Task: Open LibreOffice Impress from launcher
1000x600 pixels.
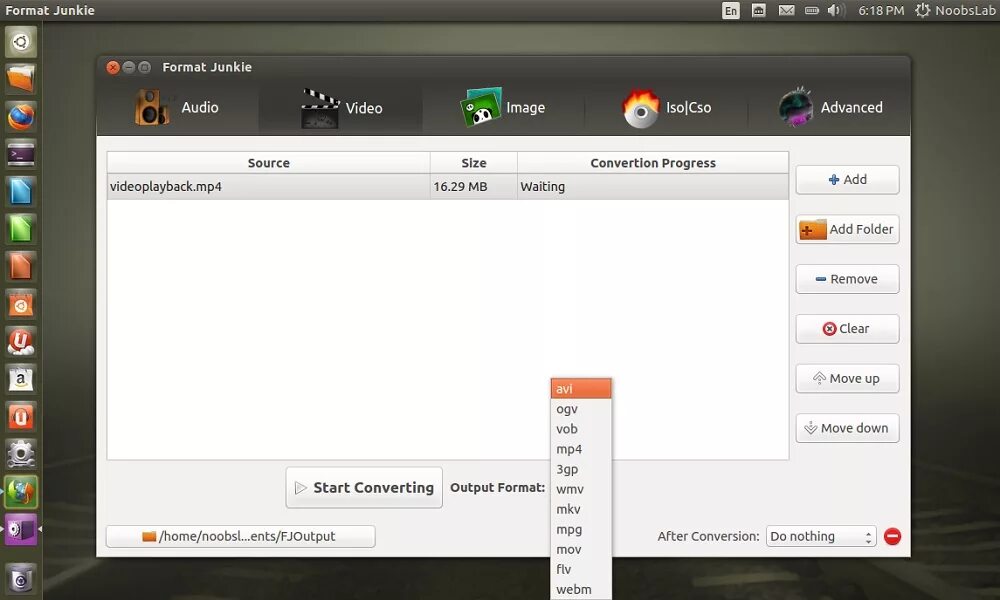Action: click(x=21, y=267)
